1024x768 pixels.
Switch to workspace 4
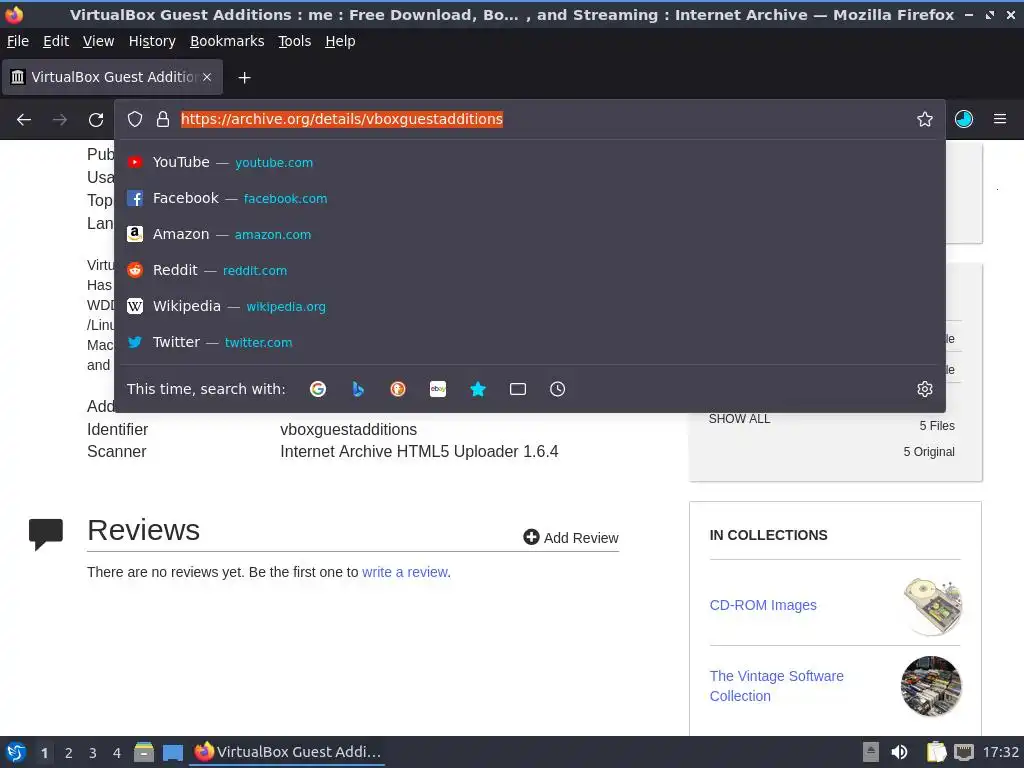[x=117, y=753]
